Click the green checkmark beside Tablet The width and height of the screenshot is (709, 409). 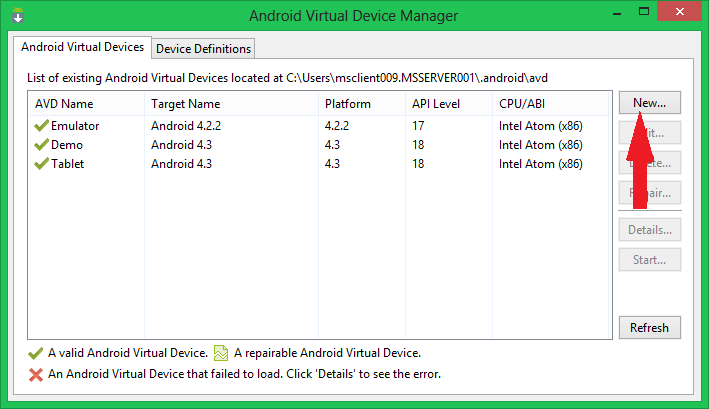pyautogui.click(x=41, y=165)
